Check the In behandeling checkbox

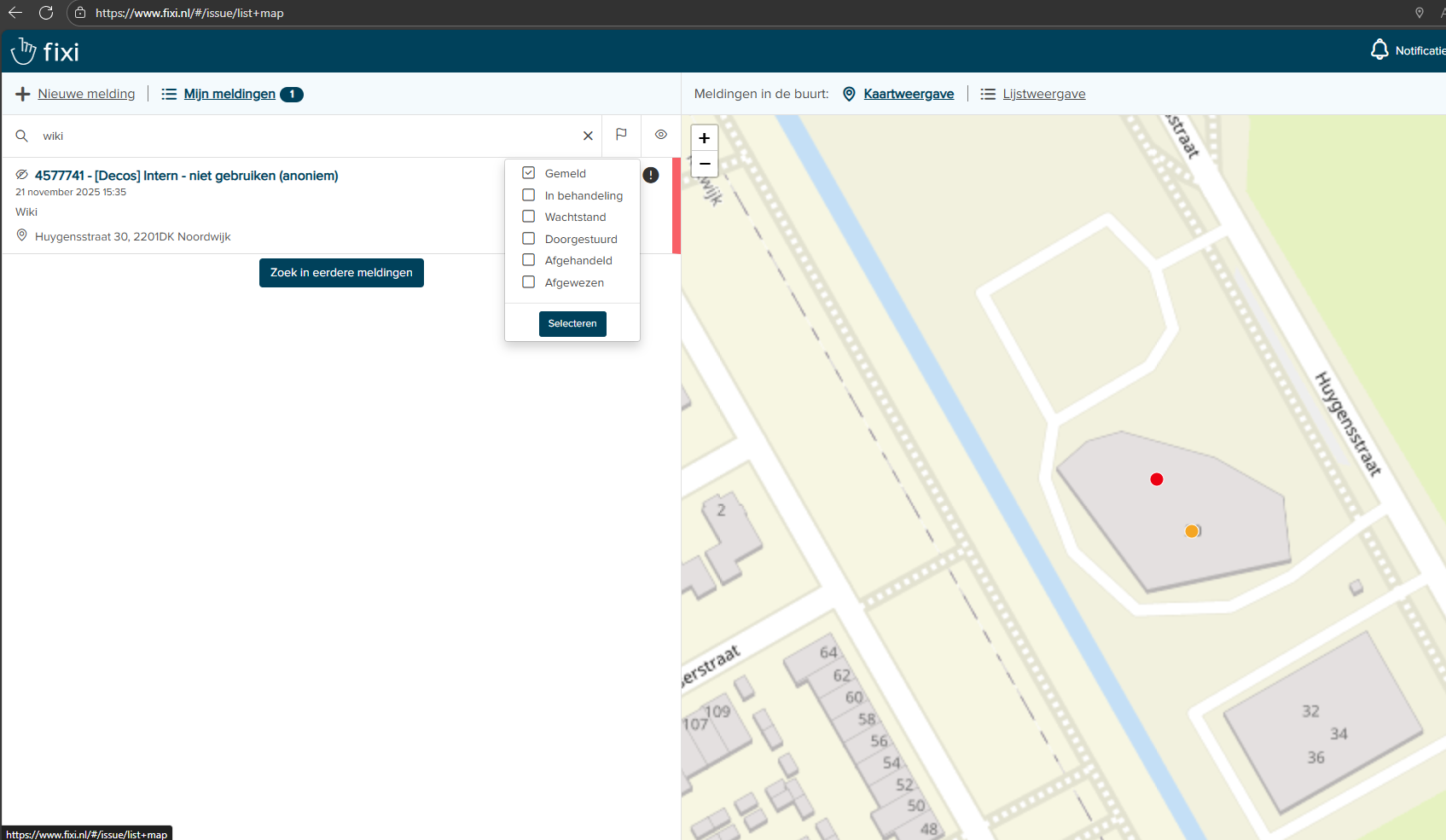pyautogui.click(x=529, y=195)
